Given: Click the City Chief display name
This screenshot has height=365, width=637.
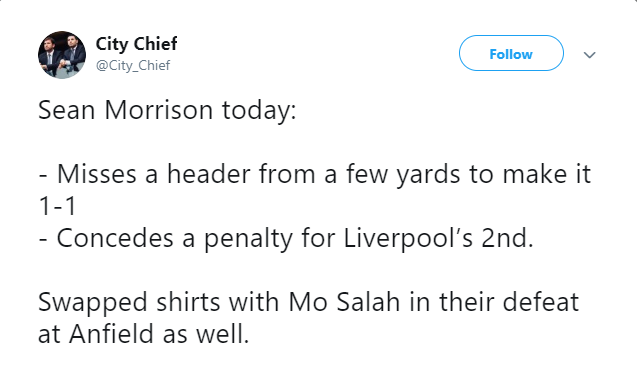Looking at the screenshot, I should click(136, 44).
